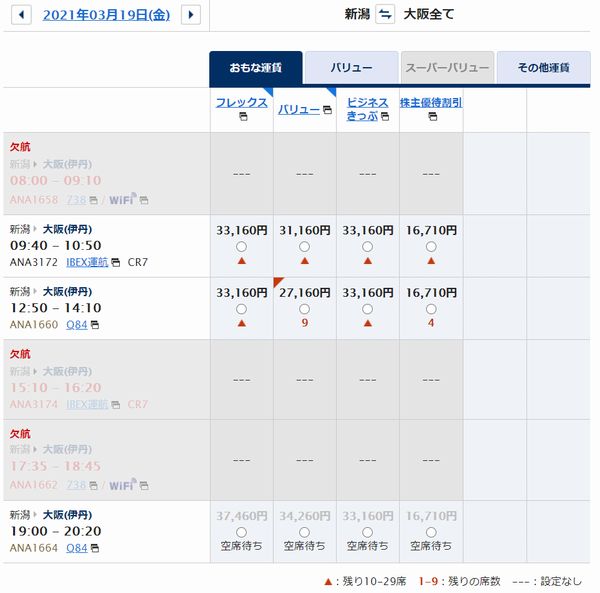Click the 大阪全て destination label

coord(429,15)
